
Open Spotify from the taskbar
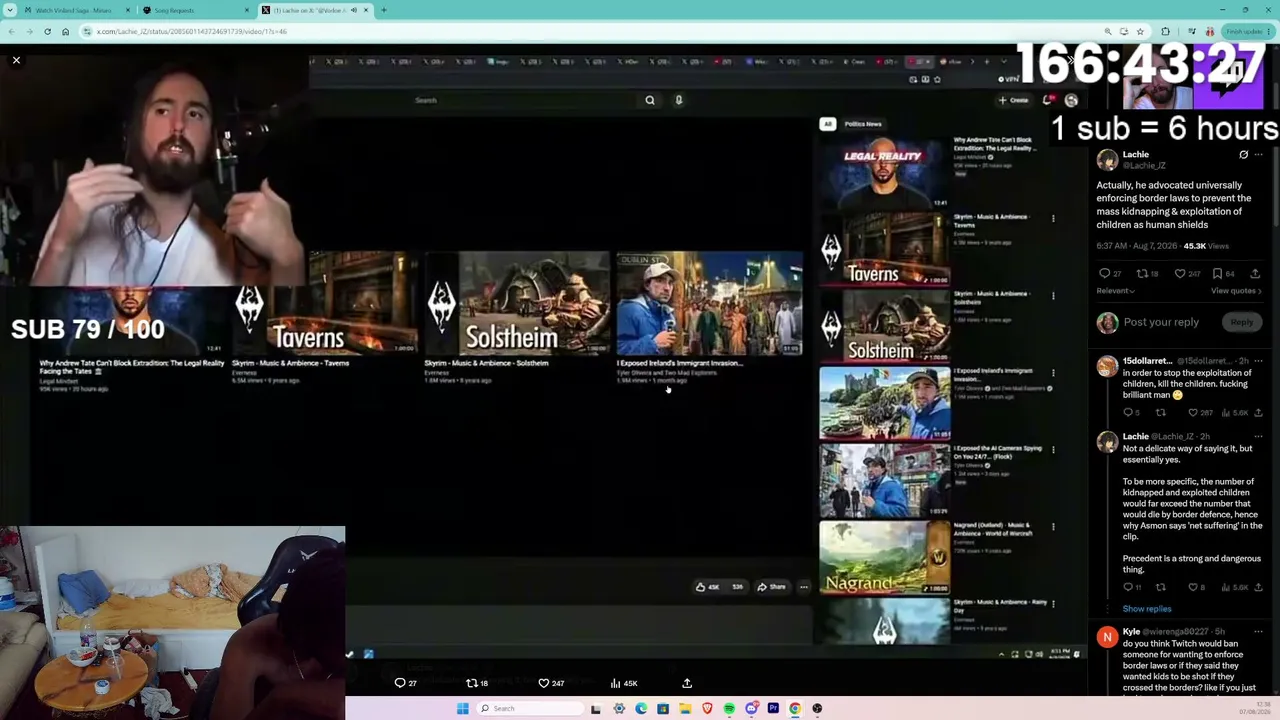pyautogui.click(x=729, y=708)
